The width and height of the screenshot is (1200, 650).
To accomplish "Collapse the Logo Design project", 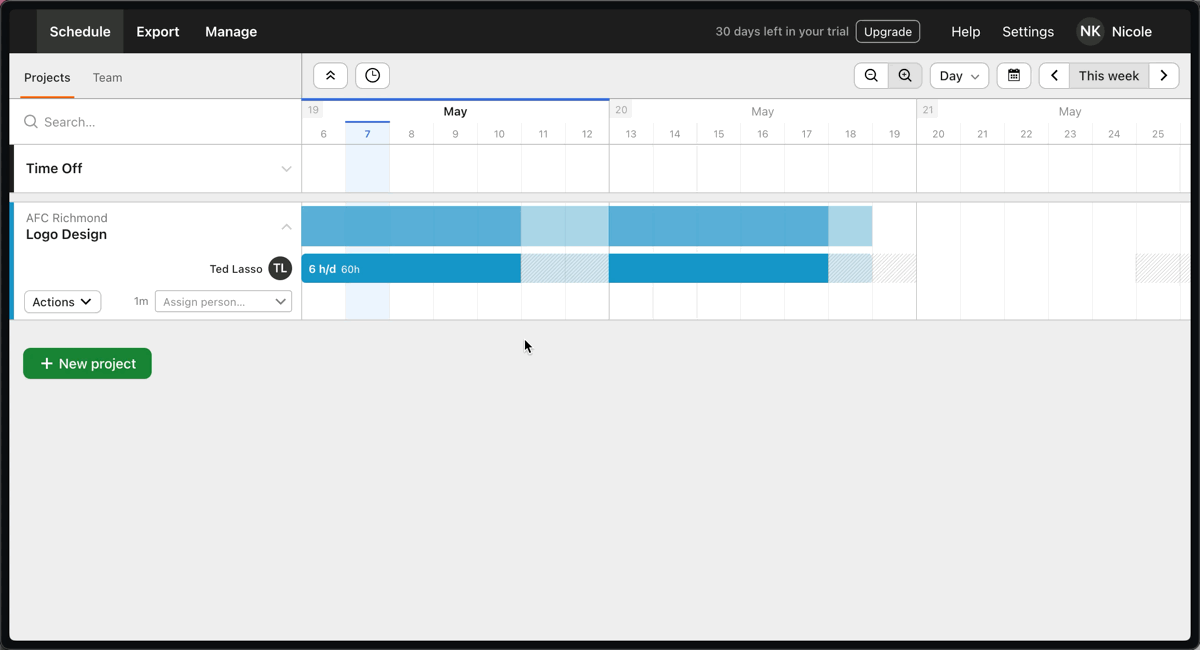I will click(x=286, y=227).
